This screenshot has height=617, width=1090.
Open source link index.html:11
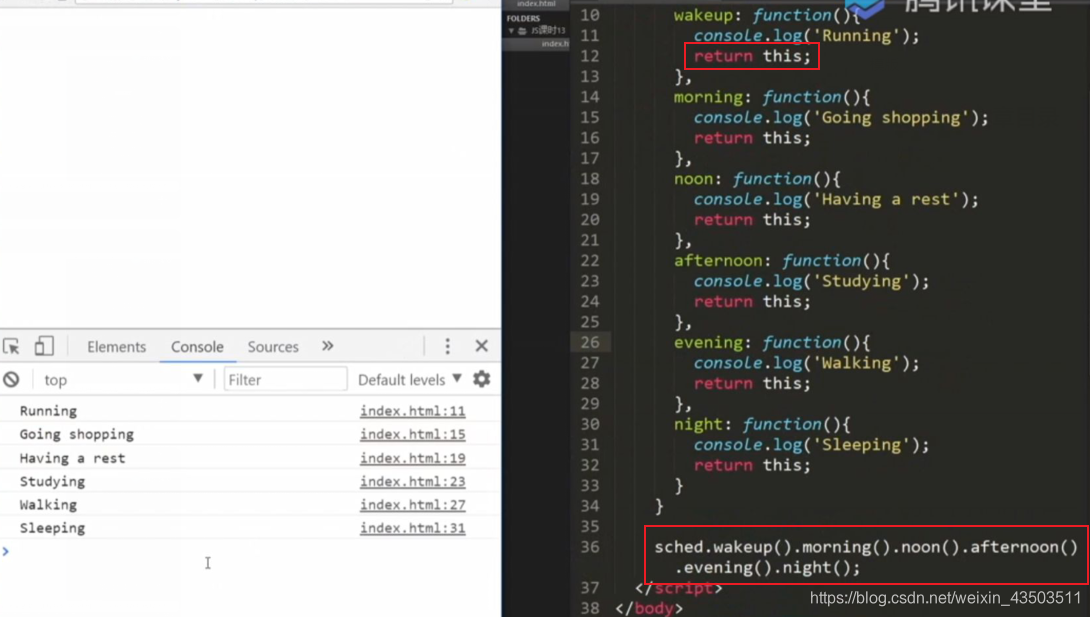coord(412,411)
